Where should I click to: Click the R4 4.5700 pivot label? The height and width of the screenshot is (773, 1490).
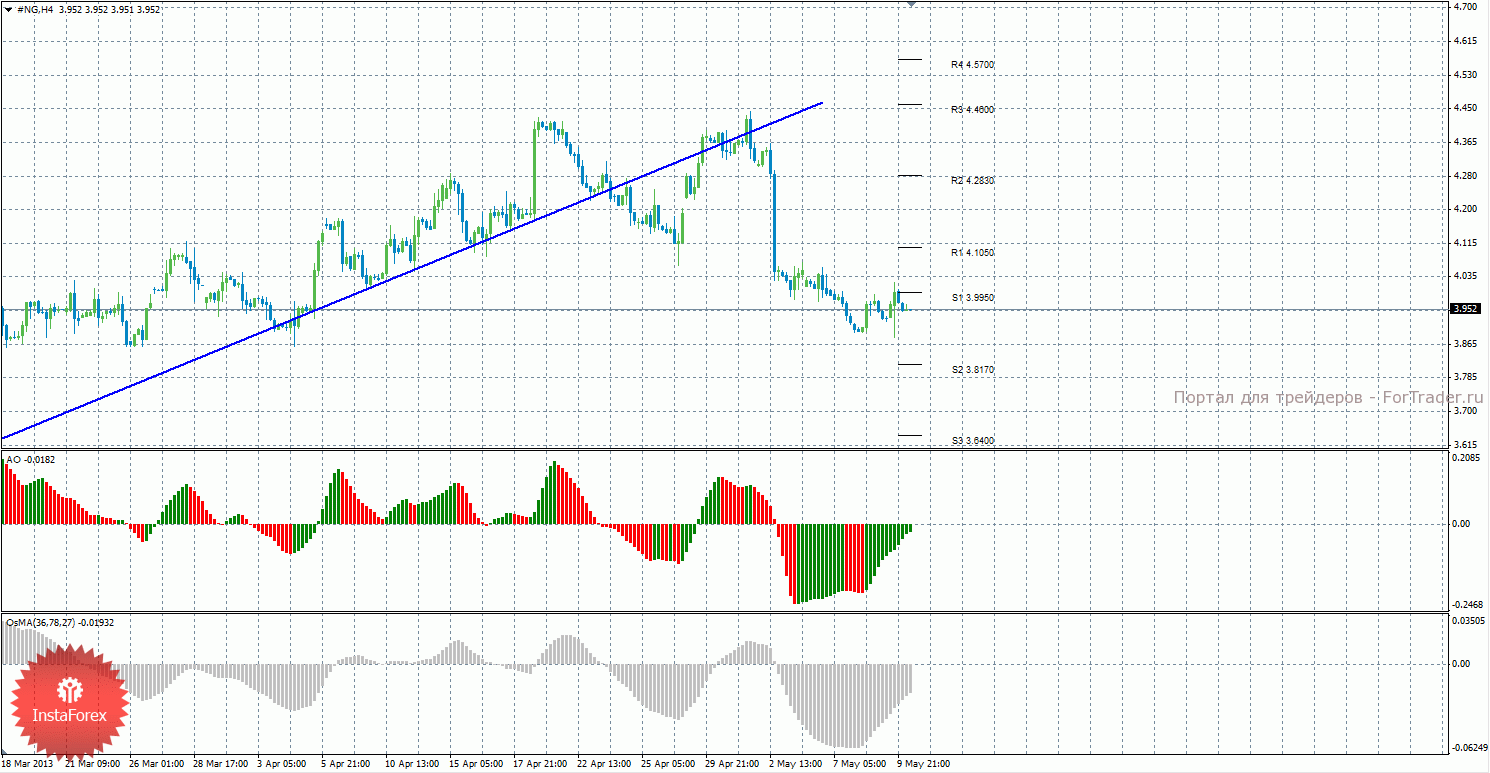(972, 65)
